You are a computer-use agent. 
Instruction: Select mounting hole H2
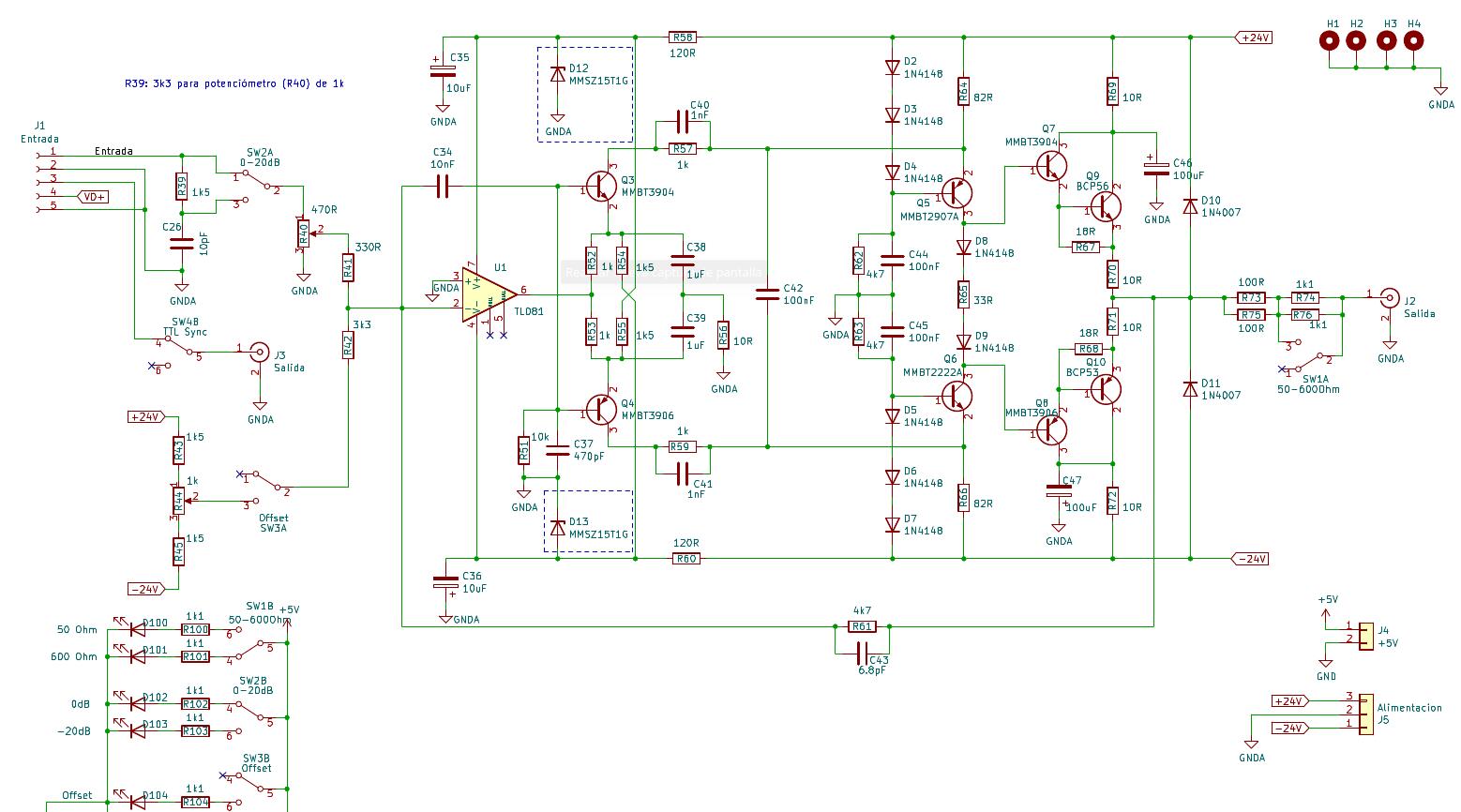[1356, 40]
